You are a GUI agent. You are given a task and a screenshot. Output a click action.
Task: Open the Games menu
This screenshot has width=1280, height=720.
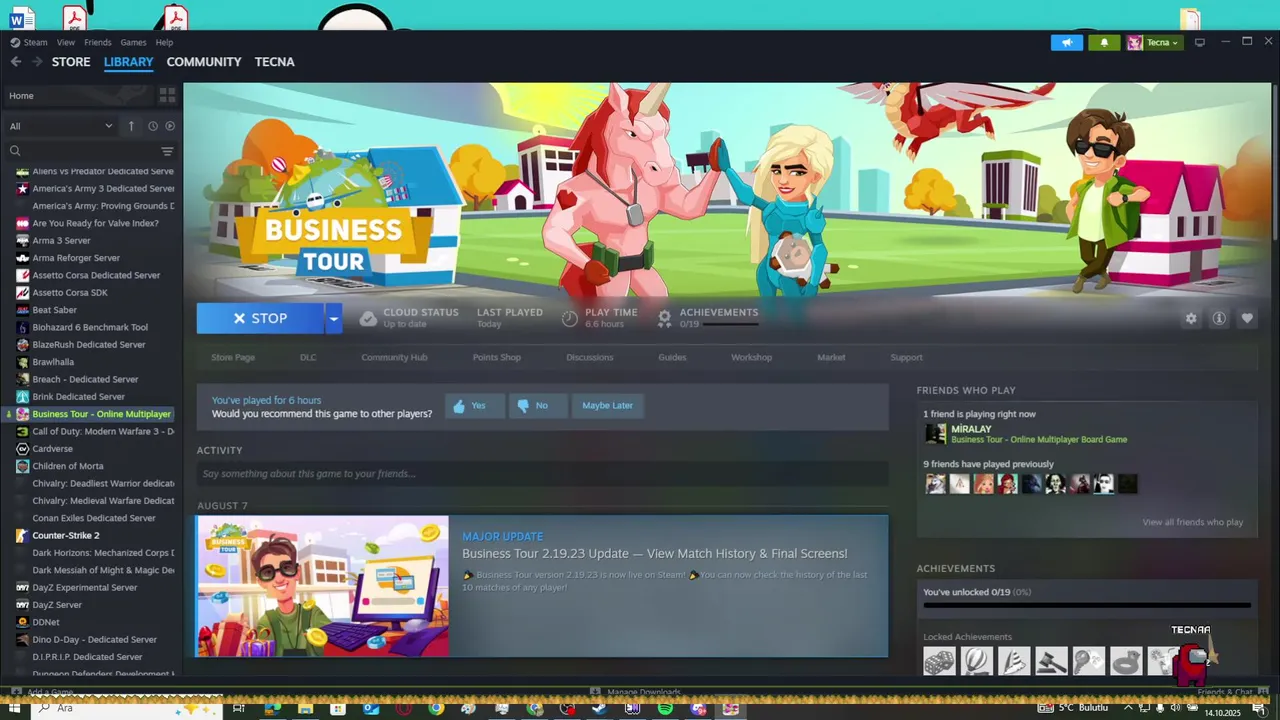[133, 42]
